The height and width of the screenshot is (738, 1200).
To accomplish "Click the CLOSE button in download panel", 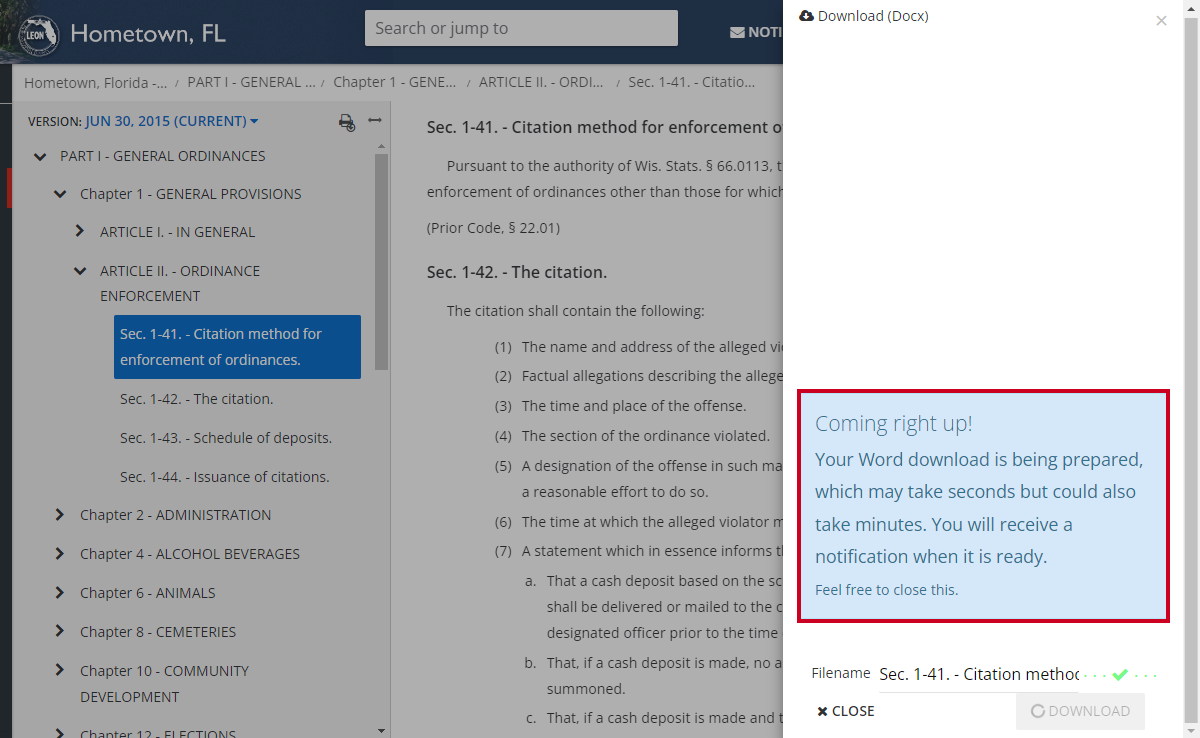I will [x=846, y=711].
